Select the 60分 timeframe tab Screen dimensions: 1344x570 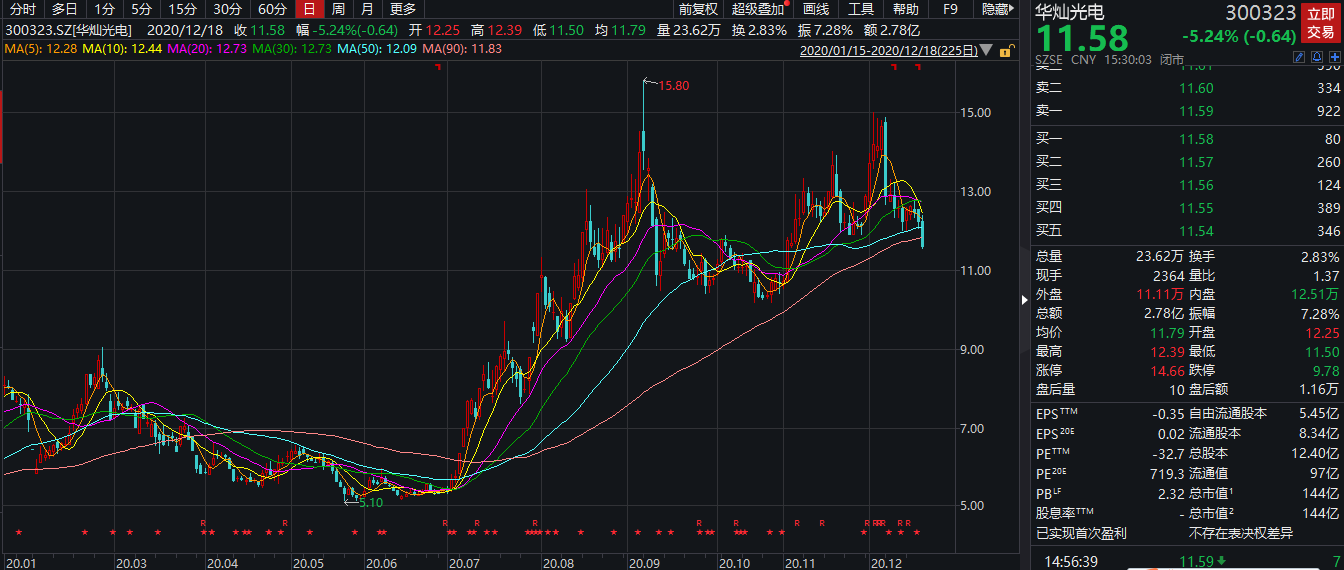272,9
